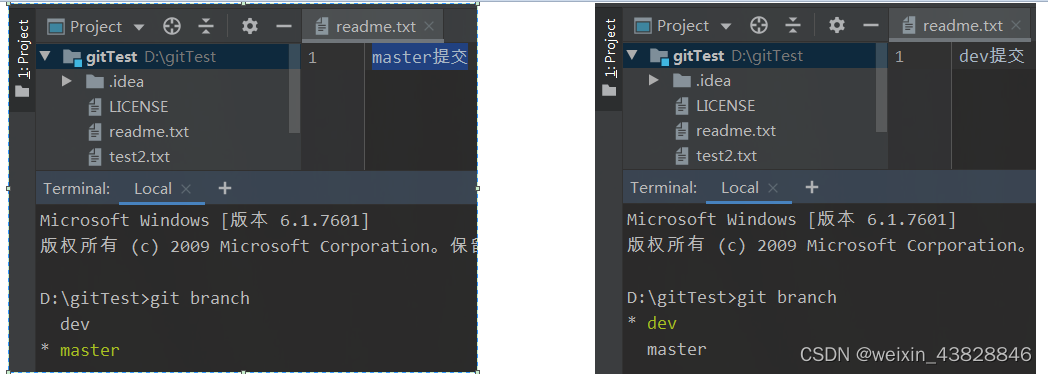Collapse all icon in left window
This screenshot has width=1048, height=374.
207,27
